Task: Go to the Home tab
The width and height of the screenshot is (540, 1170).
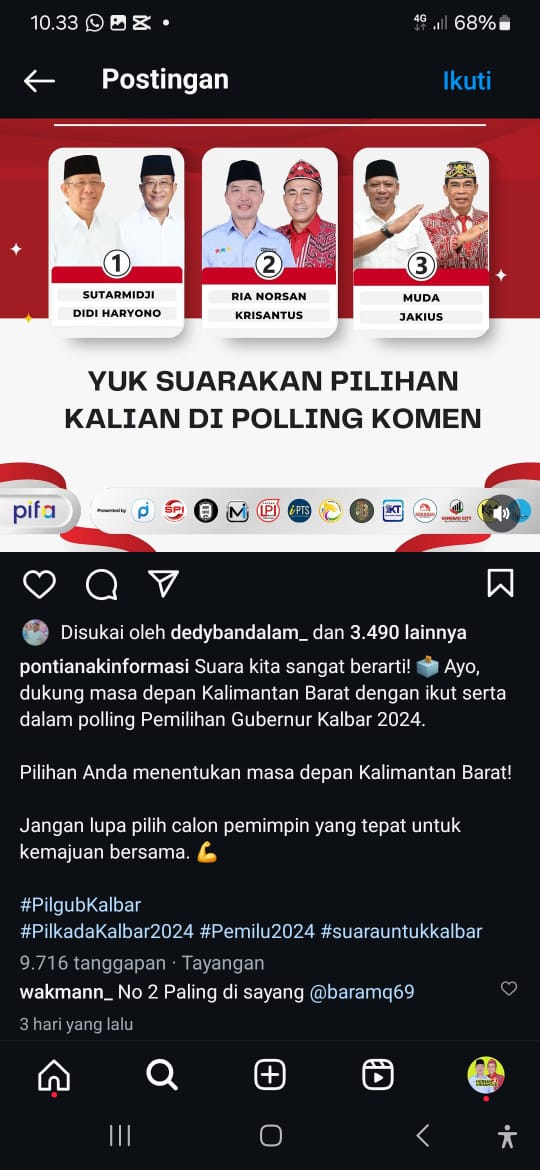Action: [54, 1075]
